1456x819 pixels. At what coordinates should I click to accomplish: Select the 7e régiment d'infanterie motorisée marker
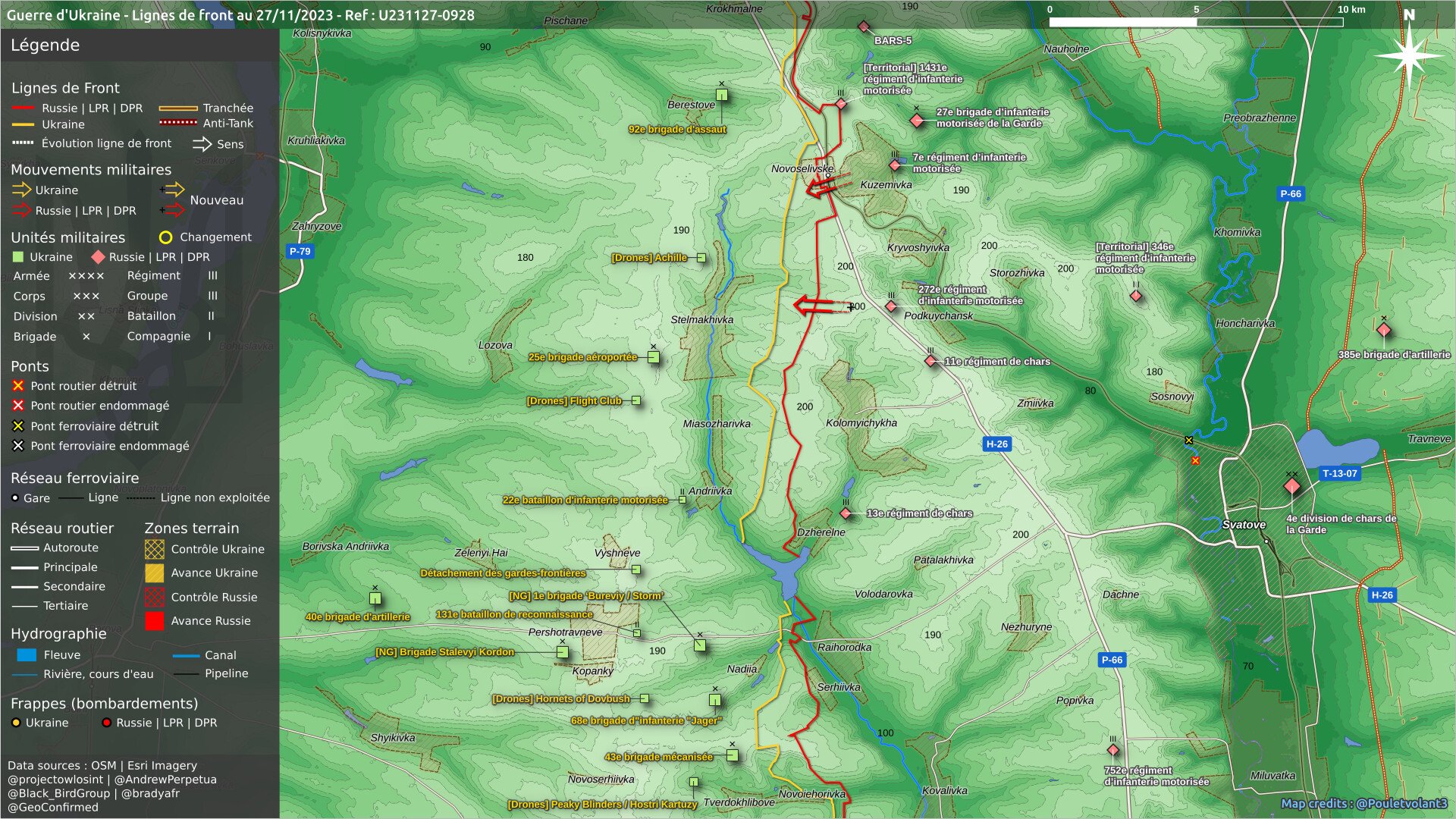tap(895, 165)
